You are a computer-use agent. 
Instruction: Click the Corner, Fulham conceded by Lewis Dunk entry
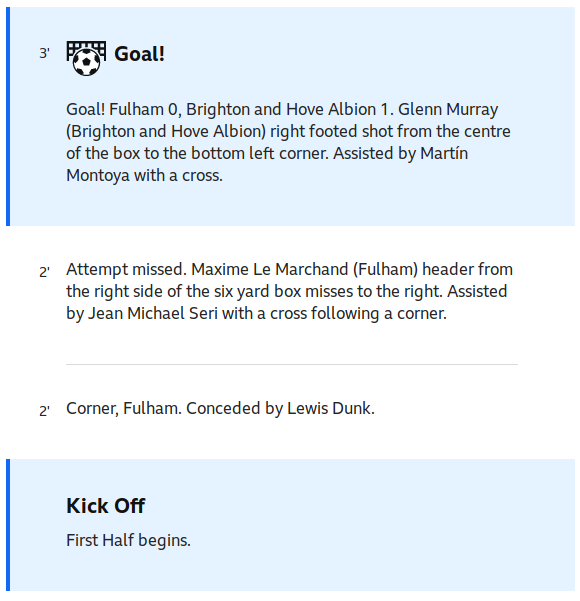pyautogui.click(x=220, y=408)
